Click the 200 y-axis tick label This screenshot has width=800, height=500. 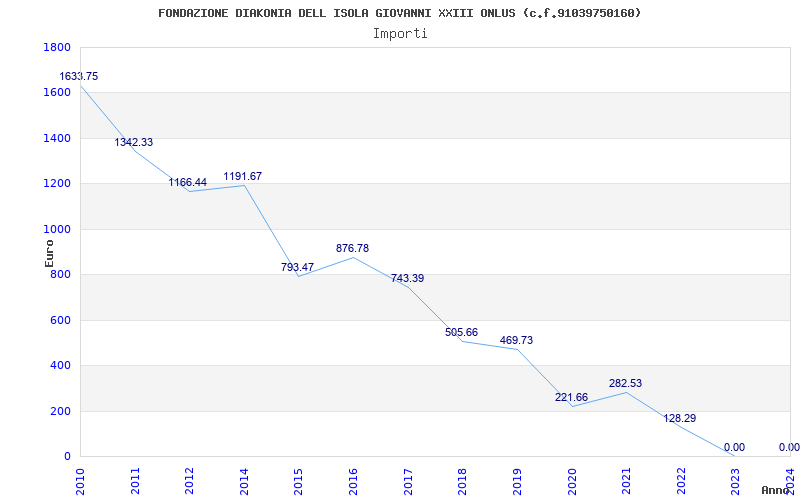coord(61,411)
